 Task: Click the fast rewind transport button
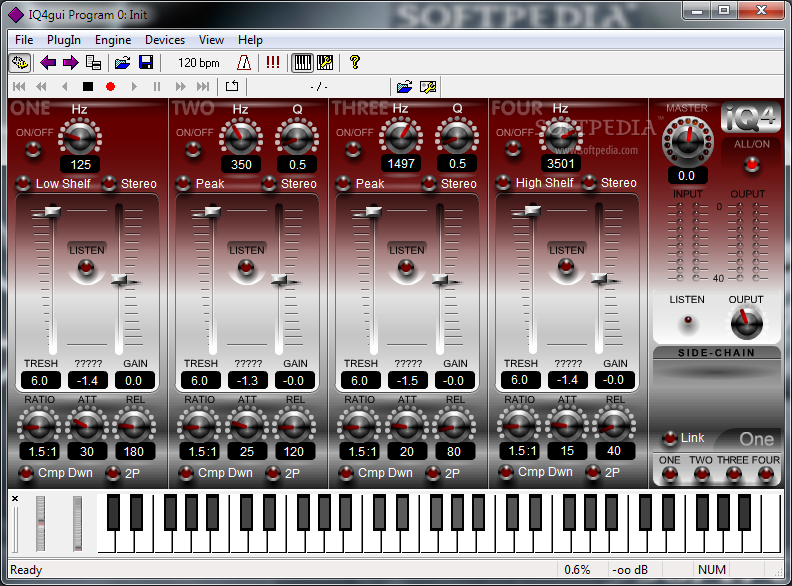click(x=41, y=86)
